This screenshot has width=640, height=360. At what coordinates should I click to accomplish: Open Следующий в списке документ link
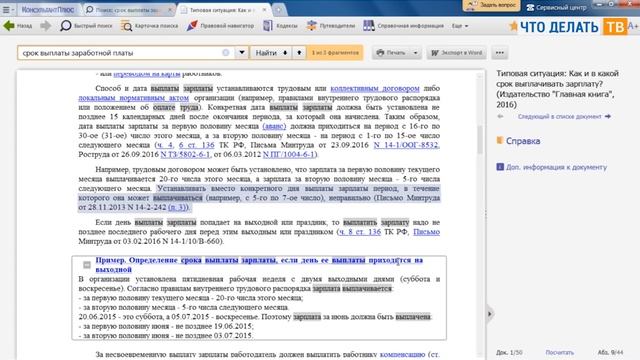click(559, 117)
